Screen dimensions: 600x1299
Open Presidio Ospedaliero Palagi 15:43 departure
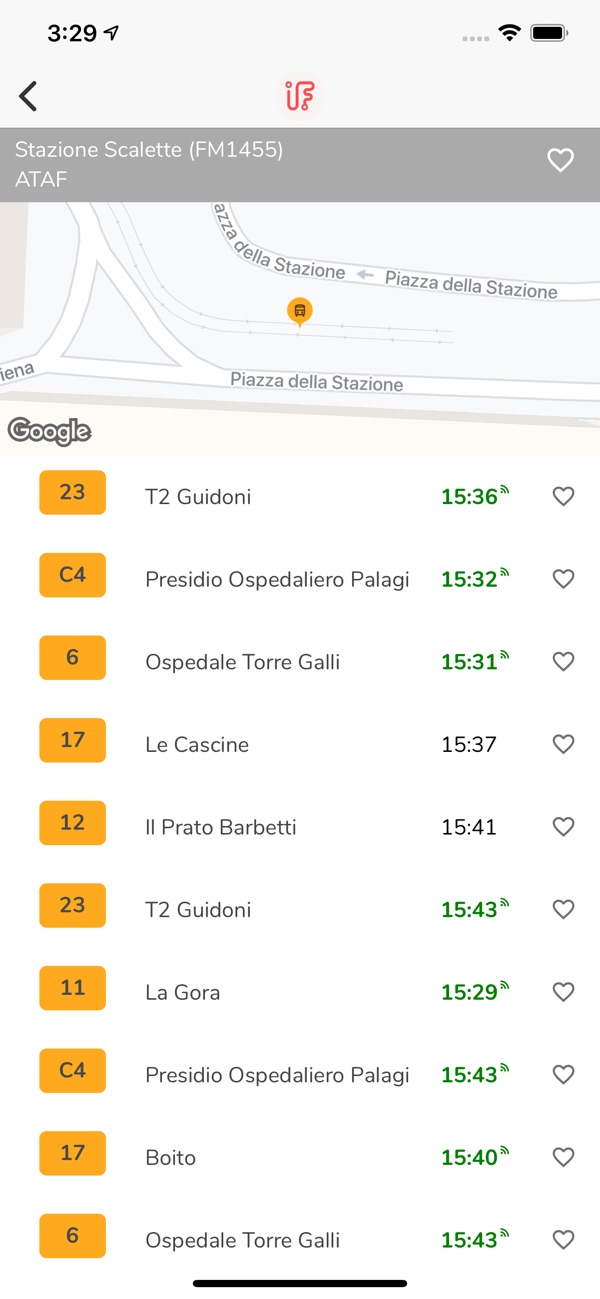(x=277, y=1075)
